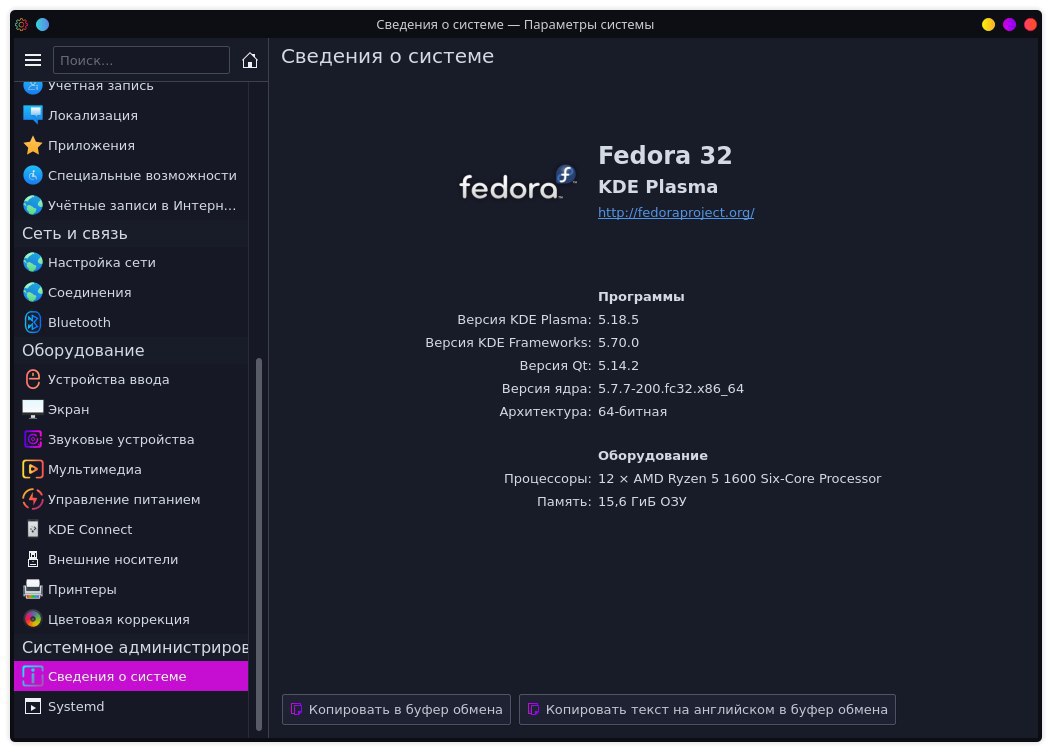
Task: Open KDE Connect phone icon
Action: click(32, 529)
